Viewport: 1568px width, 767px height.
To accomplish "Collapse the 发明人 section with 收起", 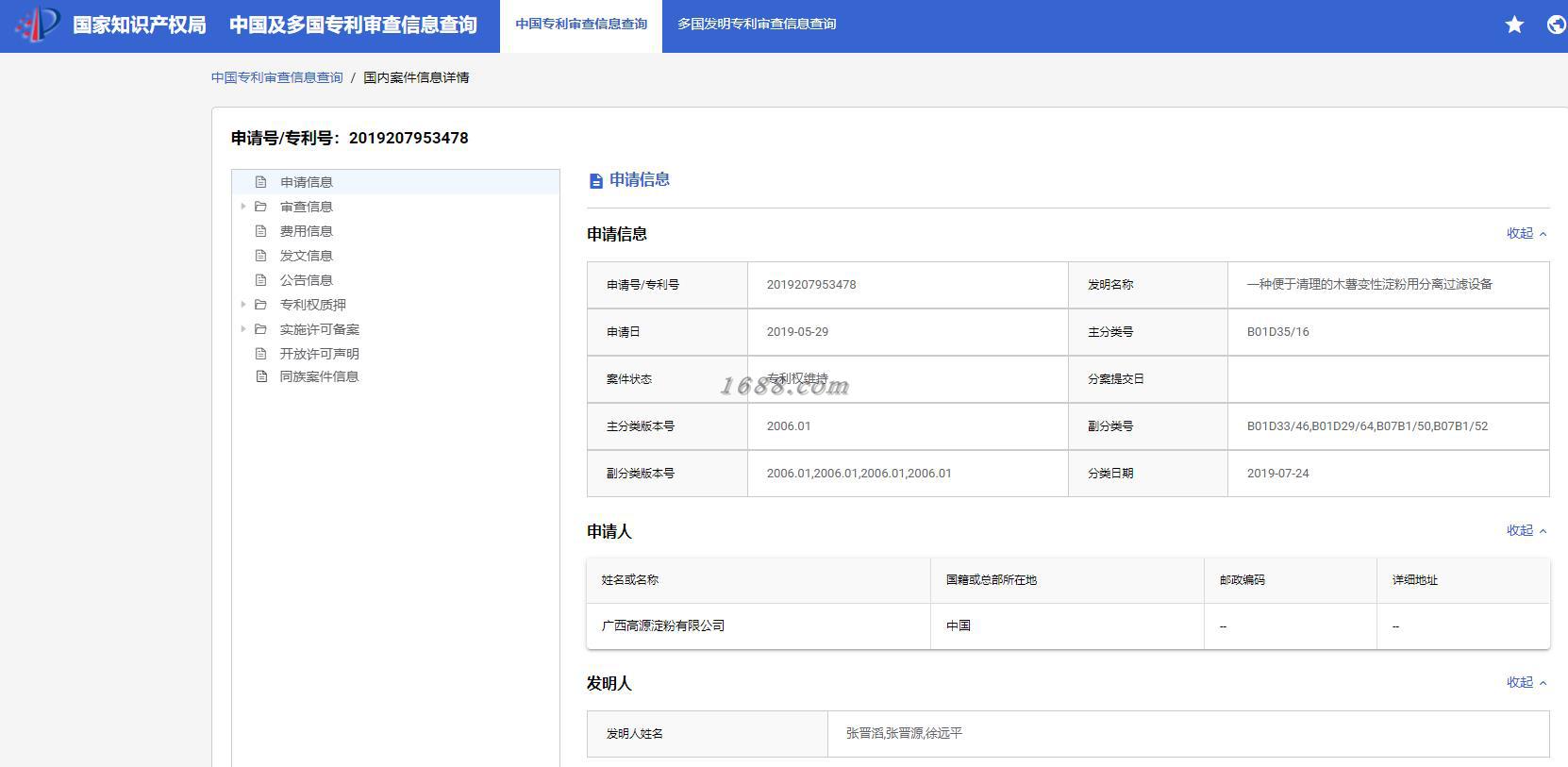I will [x=1526, y=682].
